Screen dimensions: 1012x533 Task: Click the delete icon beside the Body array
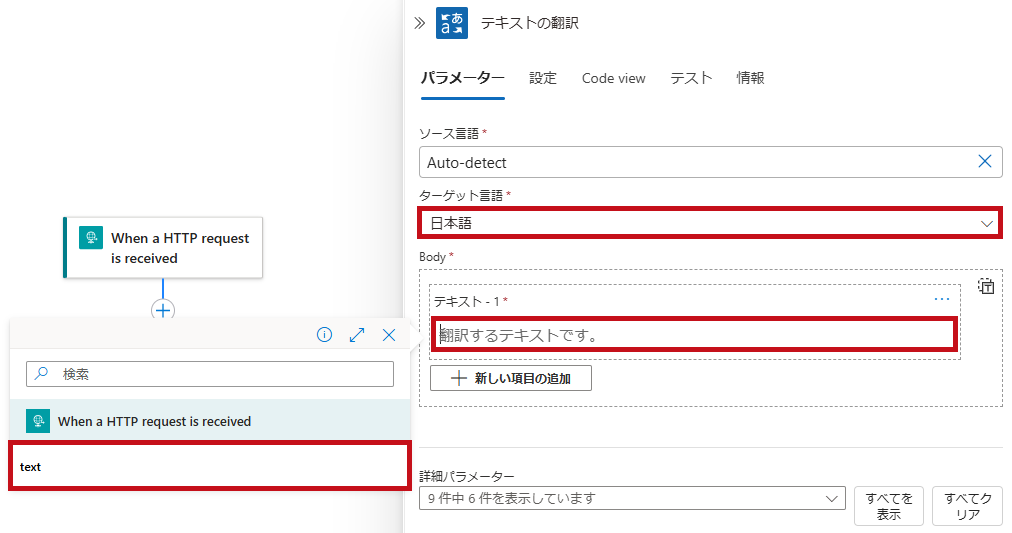(x=986, y=286)
